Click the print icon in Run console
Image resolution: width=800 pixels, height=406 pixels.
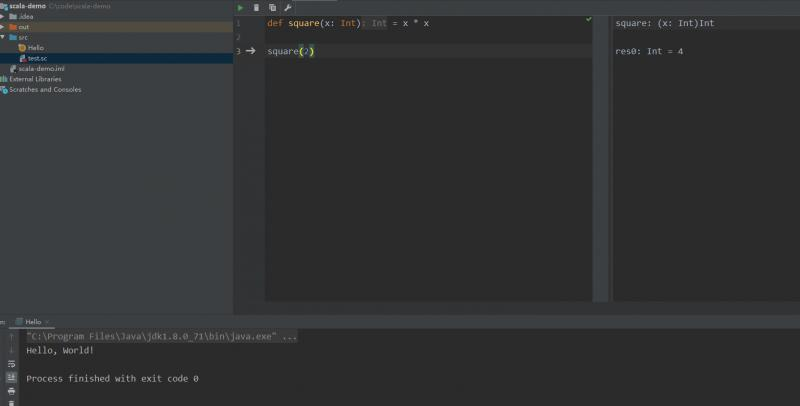[x=11, y=391]
